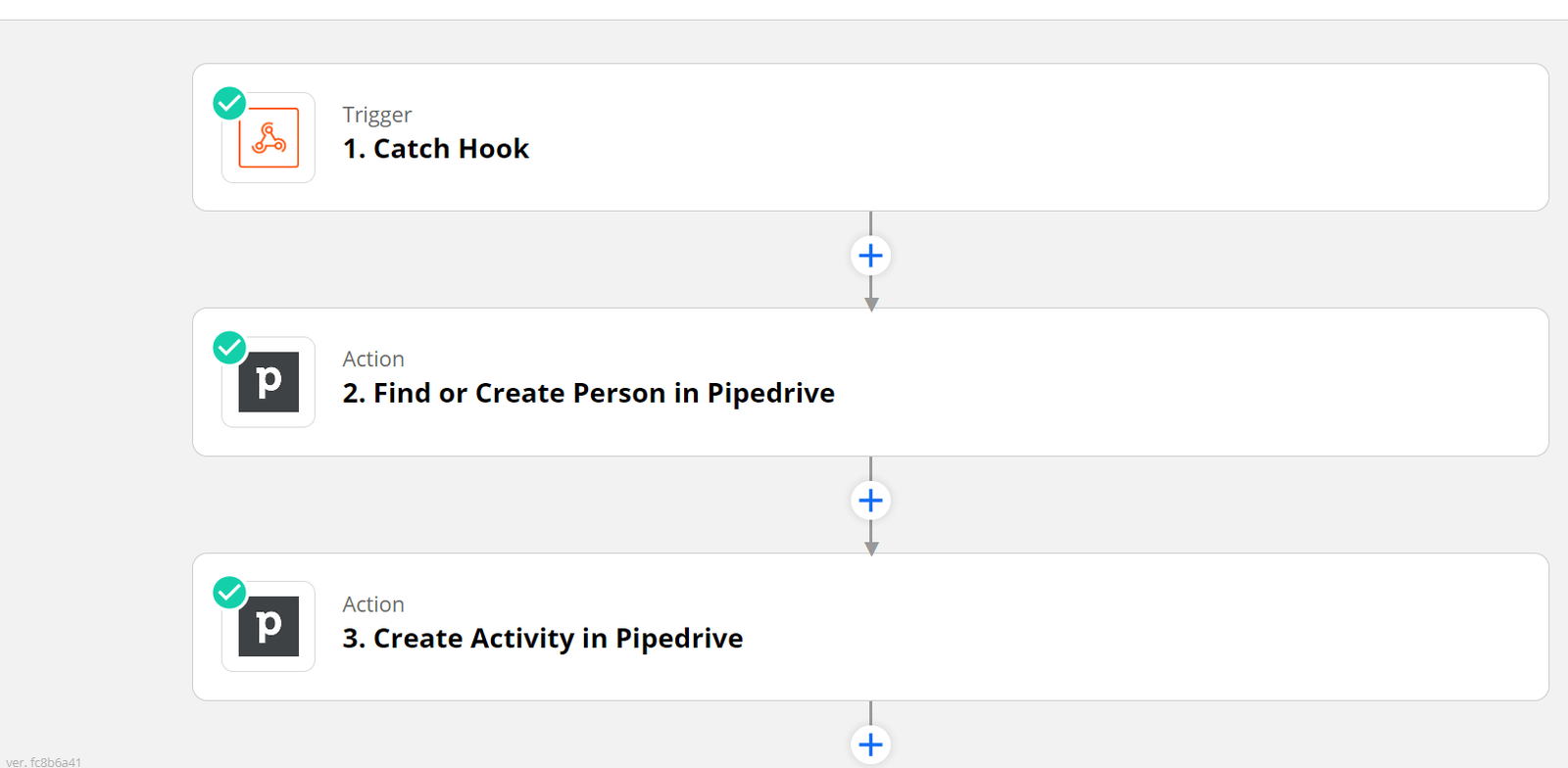Click the "Action" label on step 2
This screenshot has width=1568, height=768.
click(373, 360)
